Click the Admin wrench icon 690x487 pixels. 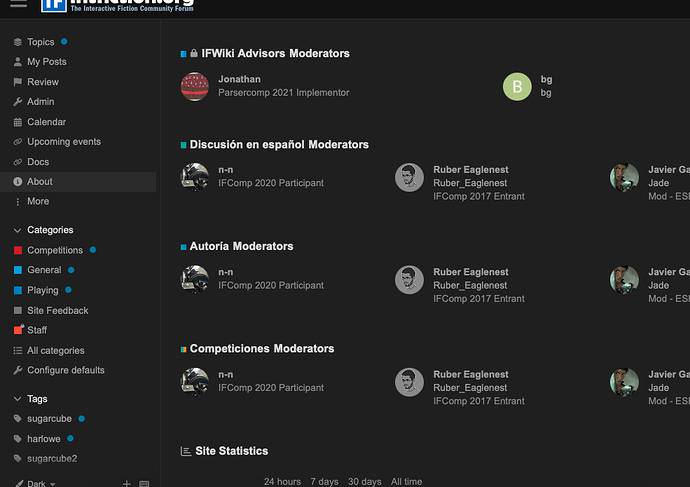pyautogui.click(x=18, y=102)
